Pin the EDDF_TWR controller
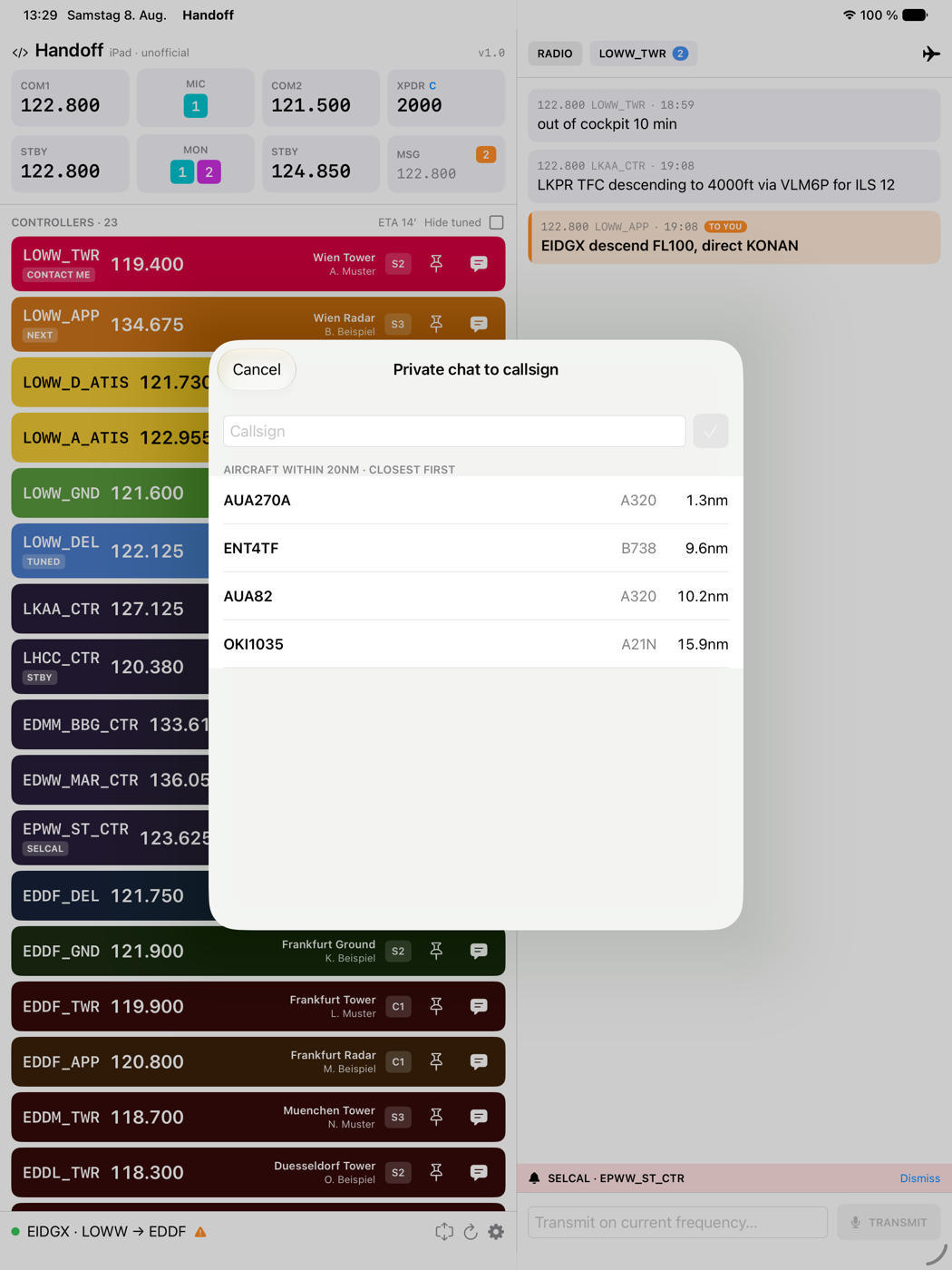 pos(436,1006)
